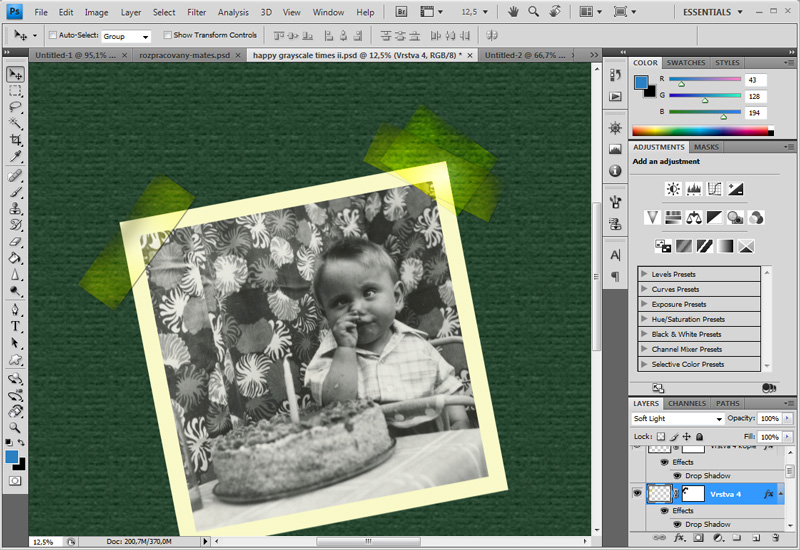The image size is (800, 550).
Task: Open the Soft Light blend mode dropdown
Action: click(678, 418)
